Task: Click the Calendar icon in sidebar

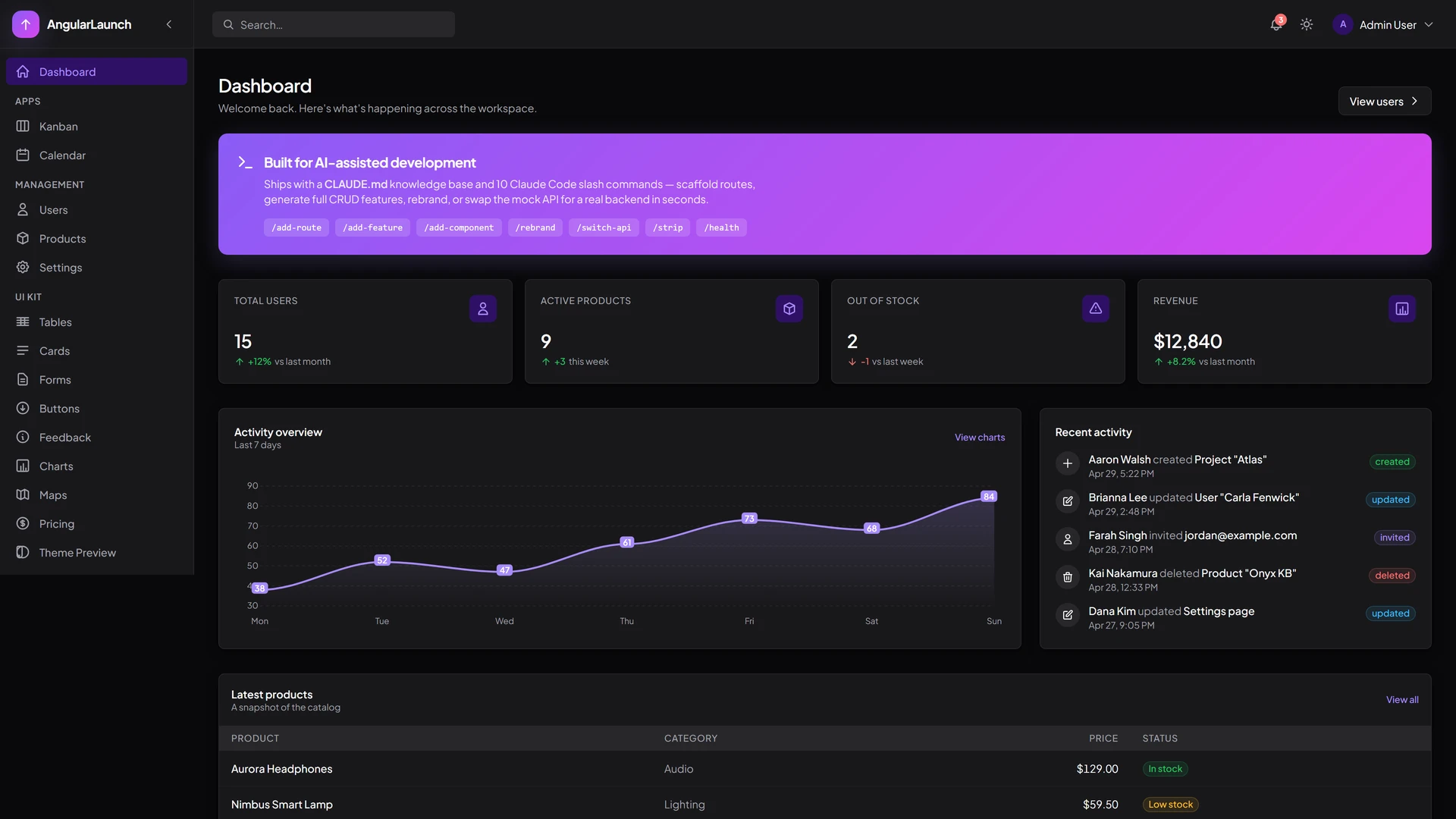Action: click(23, 155)
